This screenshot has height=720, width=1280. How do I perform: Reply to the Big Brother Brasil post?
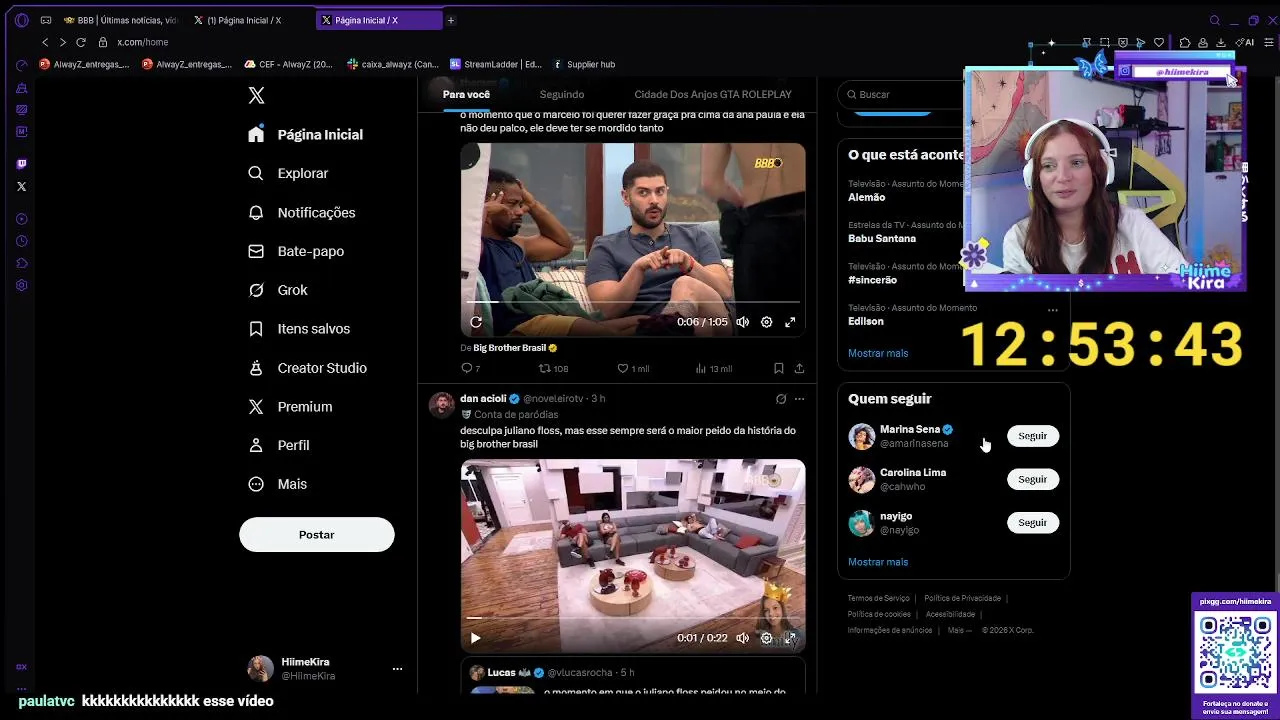point(470,368)
